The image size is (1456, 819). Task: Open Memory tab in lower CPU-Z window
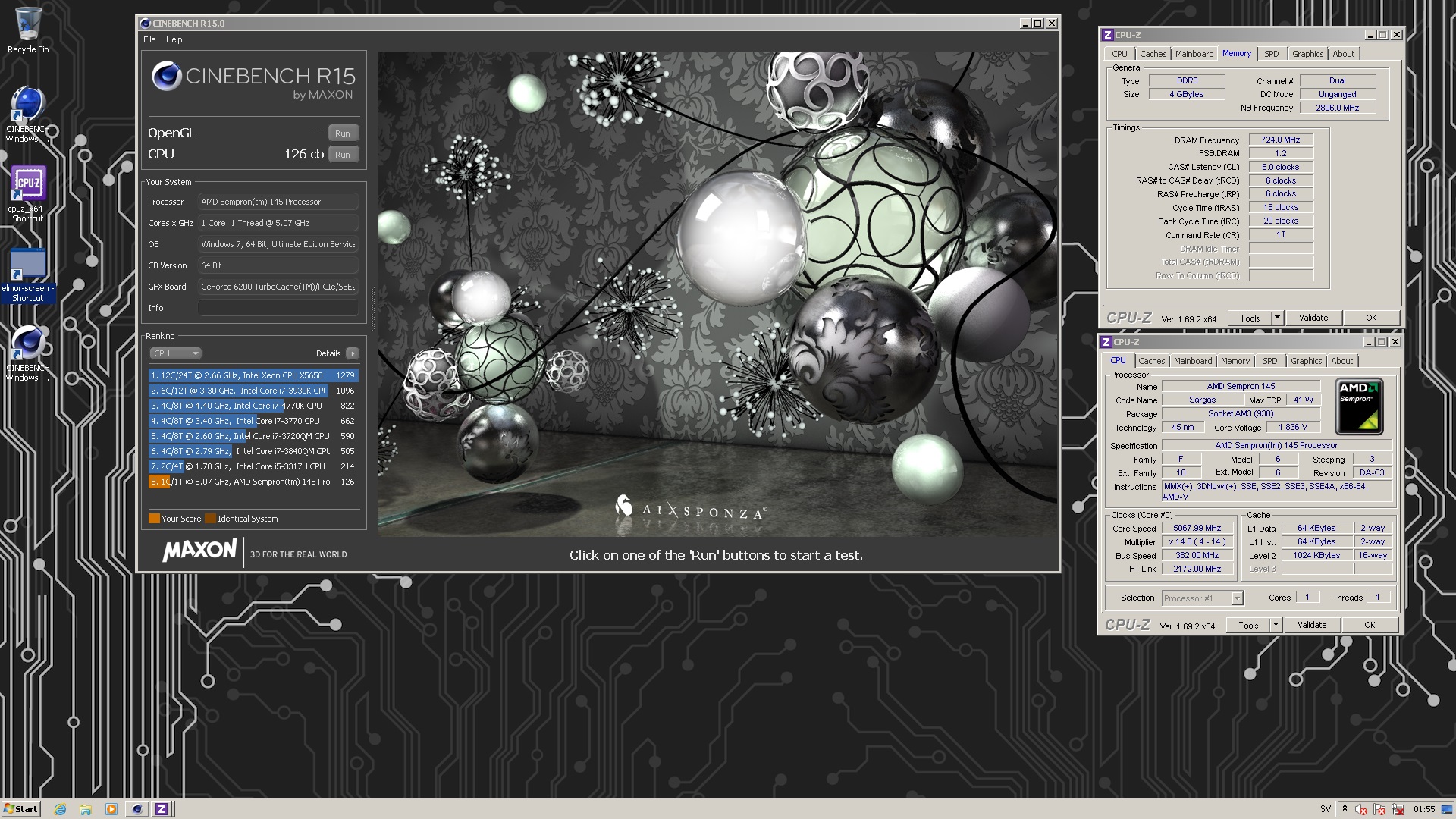[x=1235, y=361]
